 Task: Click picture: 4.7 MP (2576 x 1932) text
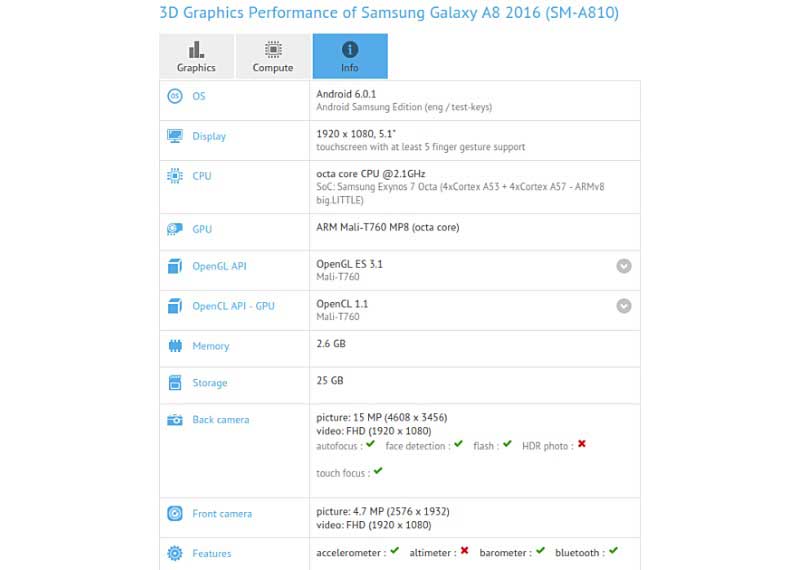(383, 511)
